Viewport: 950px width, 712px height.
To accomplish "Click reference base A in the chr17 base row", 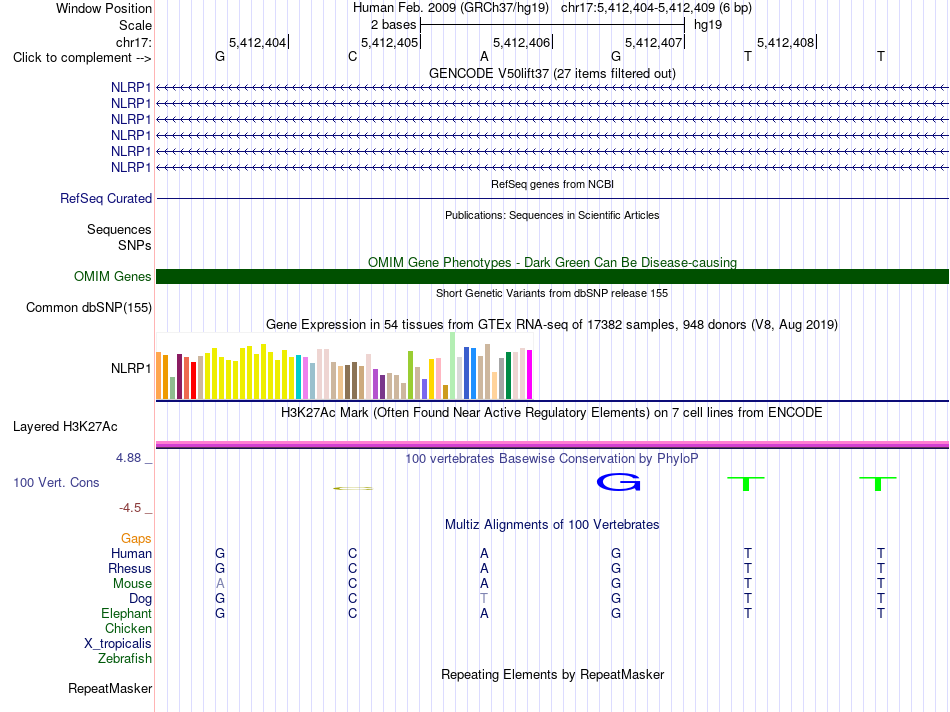I will pyautogui.click(x=484, y=56).
